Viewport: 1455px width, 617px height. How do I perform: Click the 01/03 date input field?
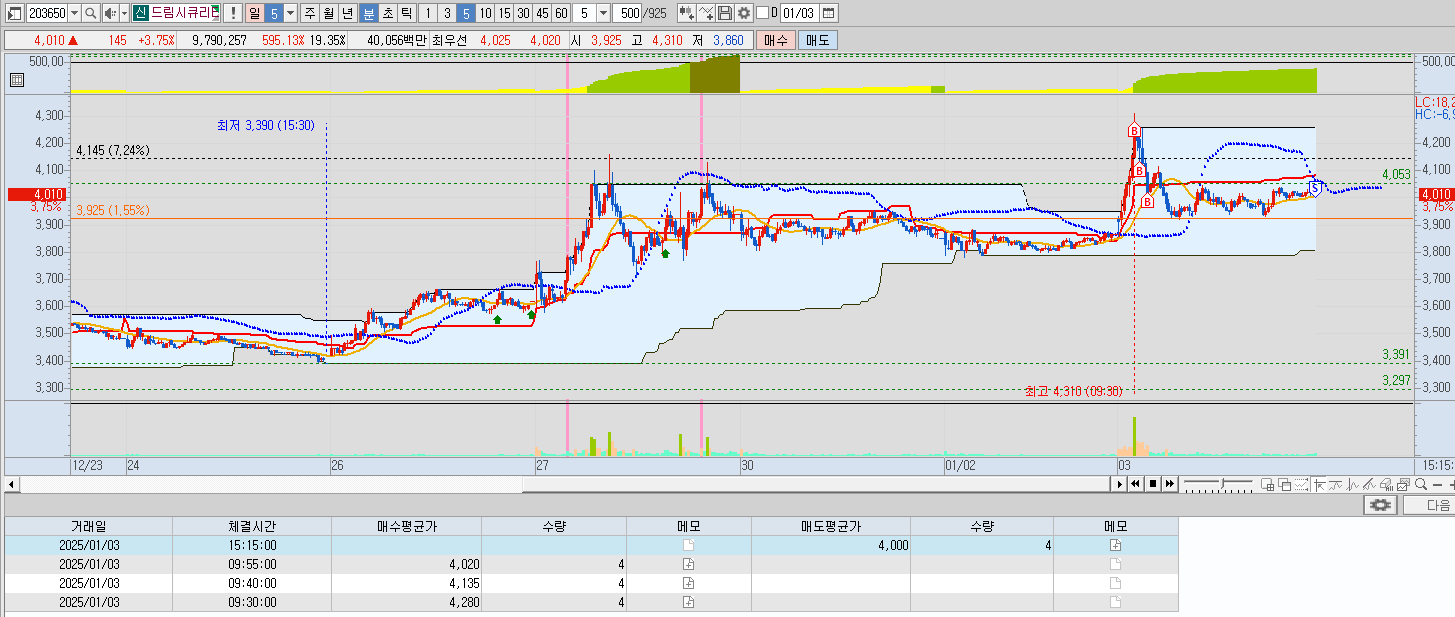pos(799,13)
